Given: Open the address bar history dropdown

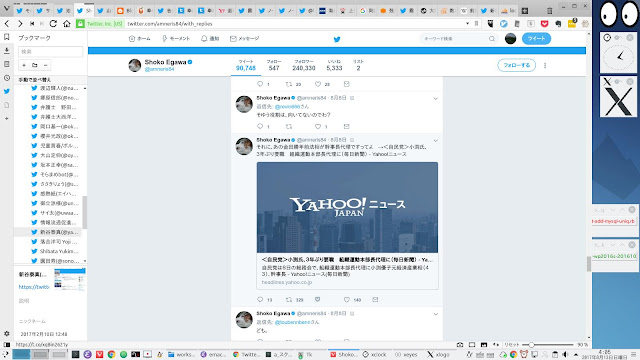Looking at the screenshot, I should point(467,24).
